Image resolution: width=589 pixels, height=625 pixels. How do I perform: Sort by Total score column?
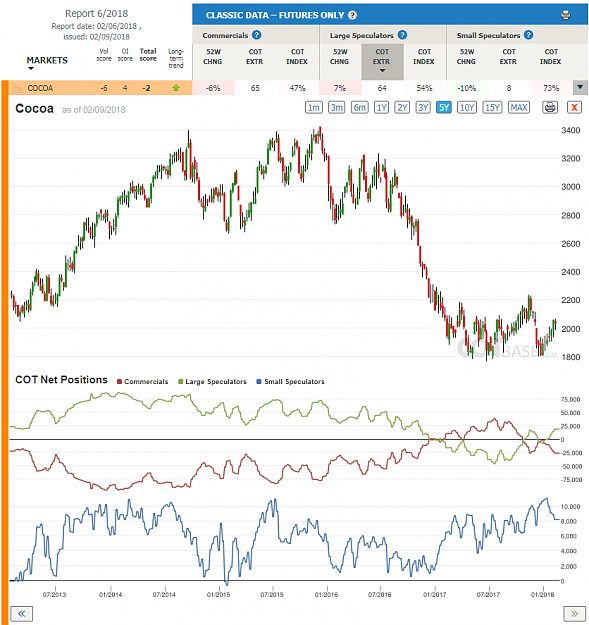148,55
